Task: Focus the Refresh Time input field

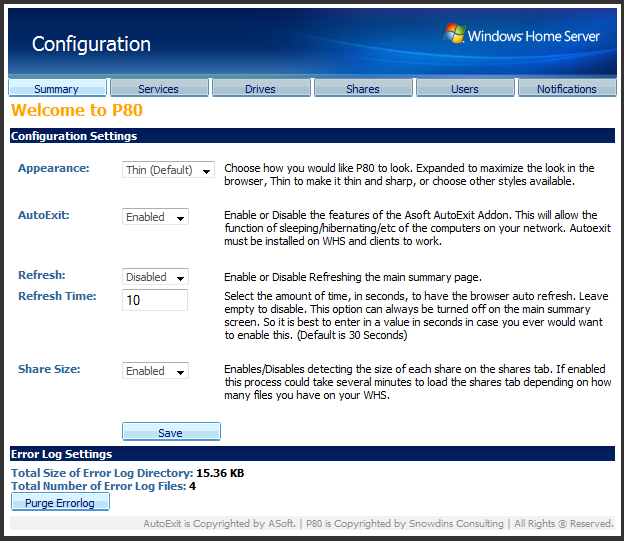Action: 155,300
